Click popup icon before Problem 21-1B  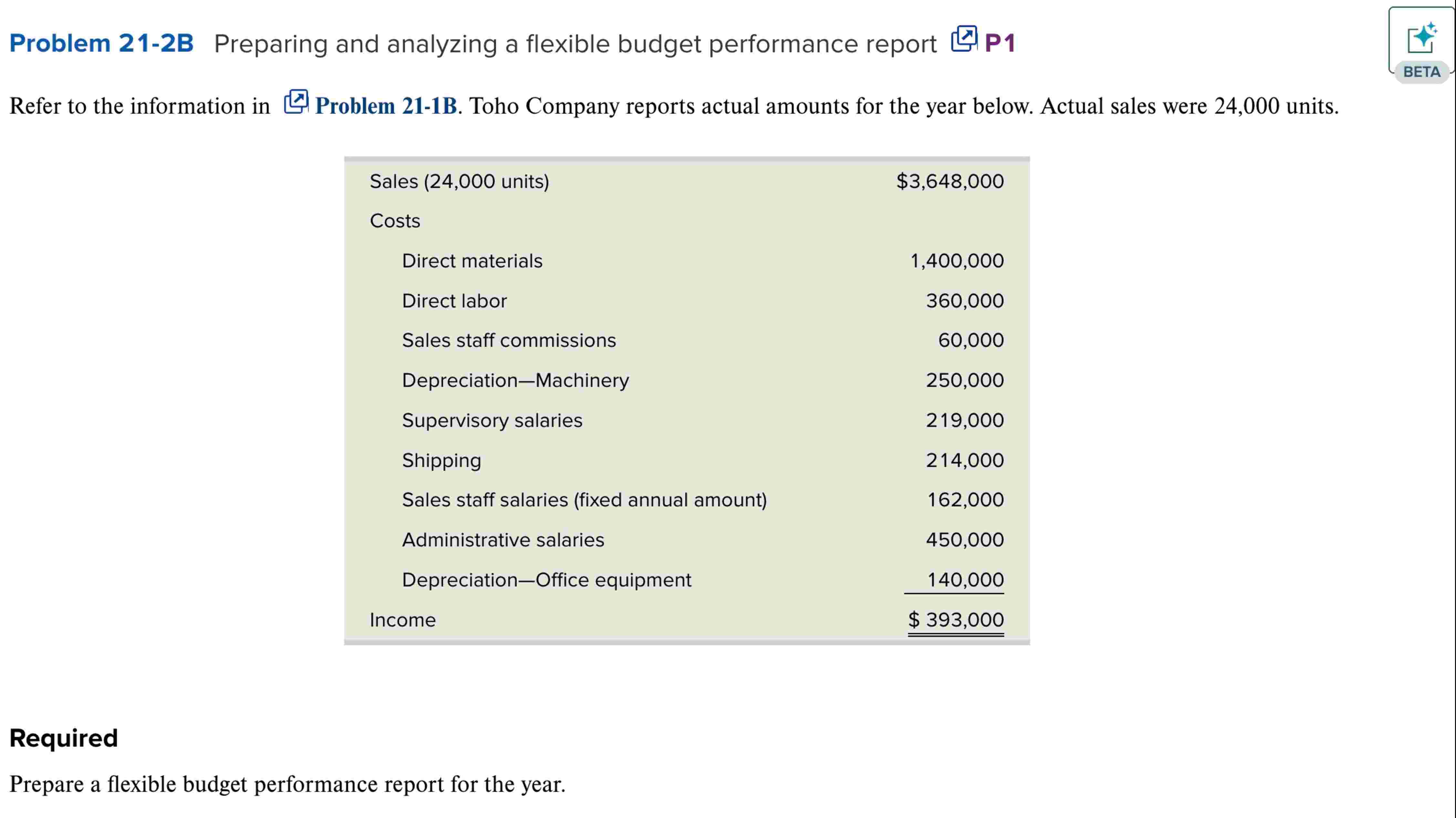pos(295,102)
